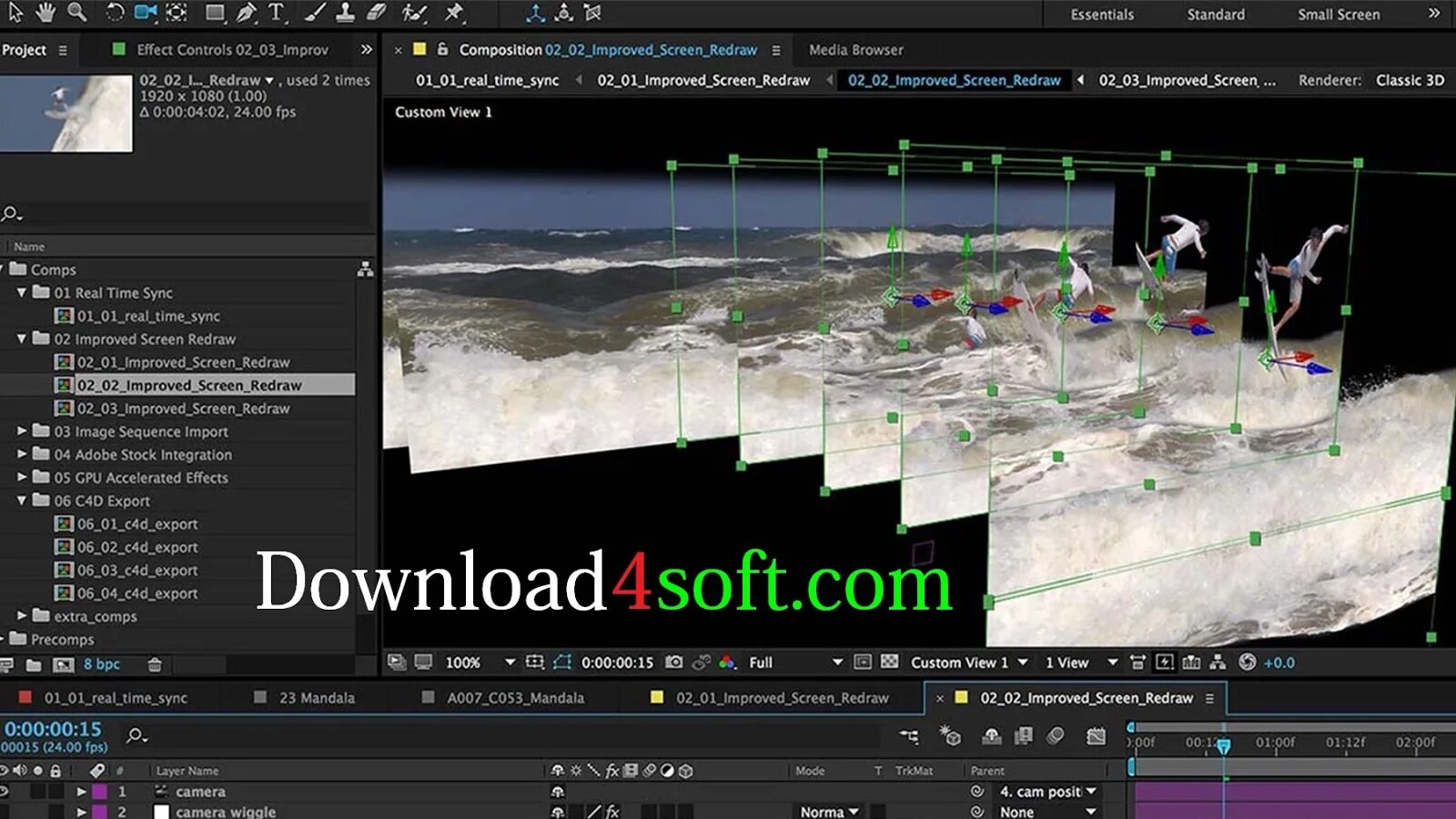Click the viewer timecode 0:00:00:15

617,662
